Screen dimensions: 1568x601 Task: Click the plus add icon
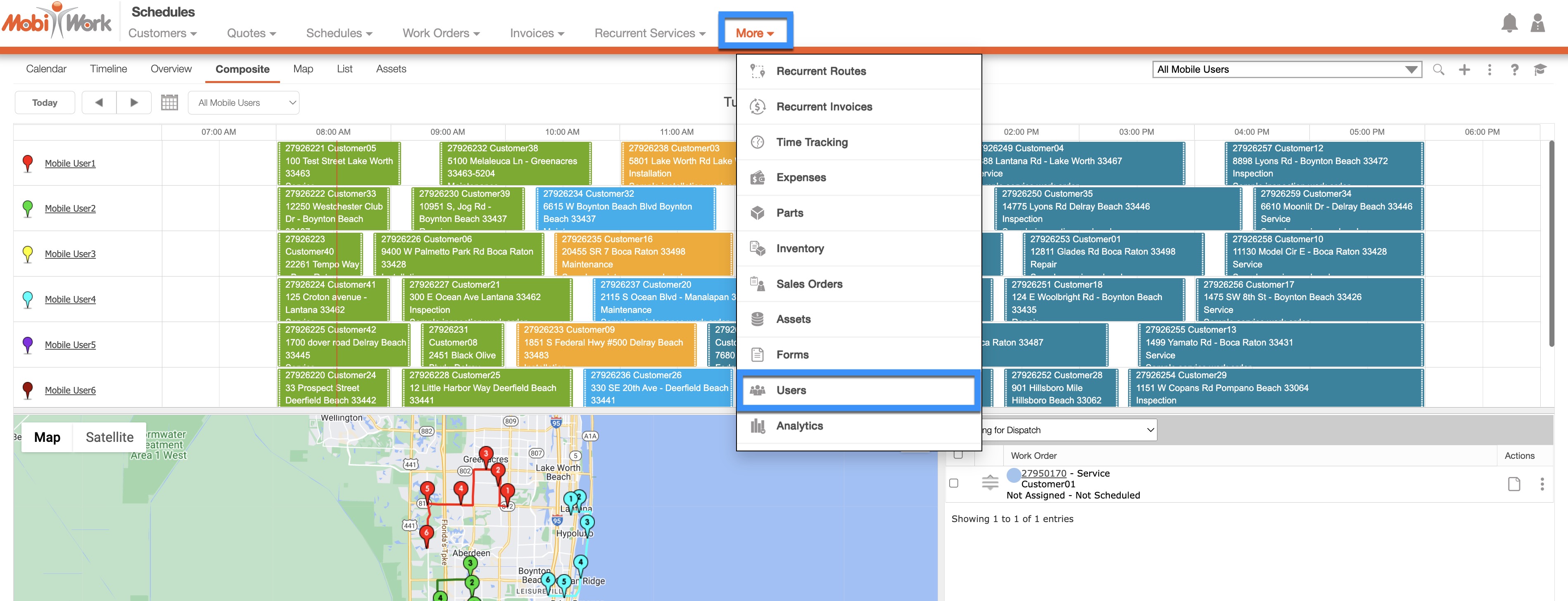[1464, 69]
